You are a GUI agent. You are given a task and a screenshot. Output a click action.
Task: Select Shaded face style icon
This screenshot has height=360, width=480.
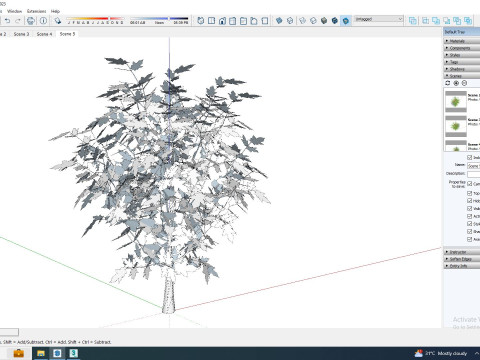point(324,21)
